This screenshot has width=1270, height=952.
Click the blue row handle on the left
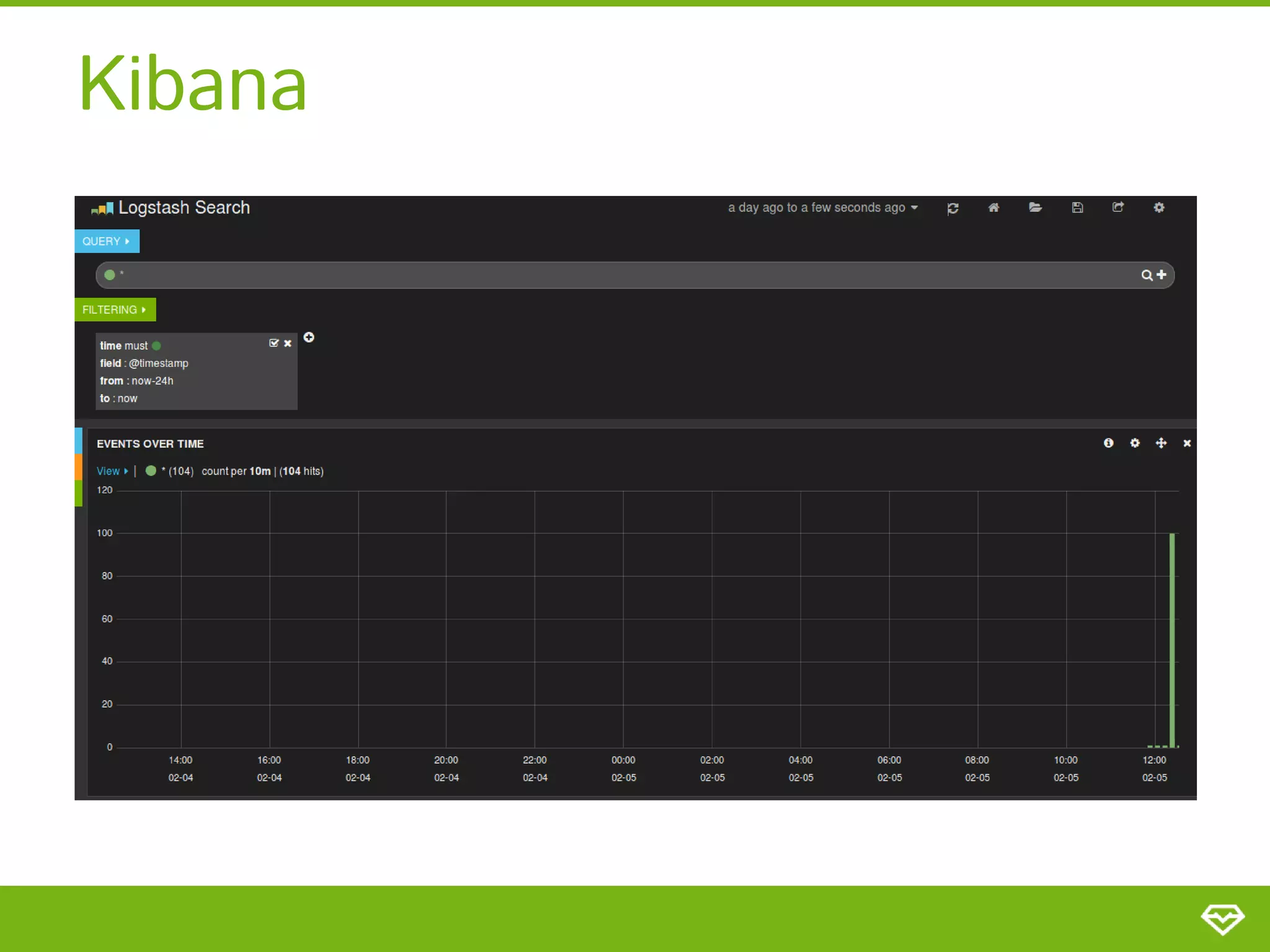point(78,441)
